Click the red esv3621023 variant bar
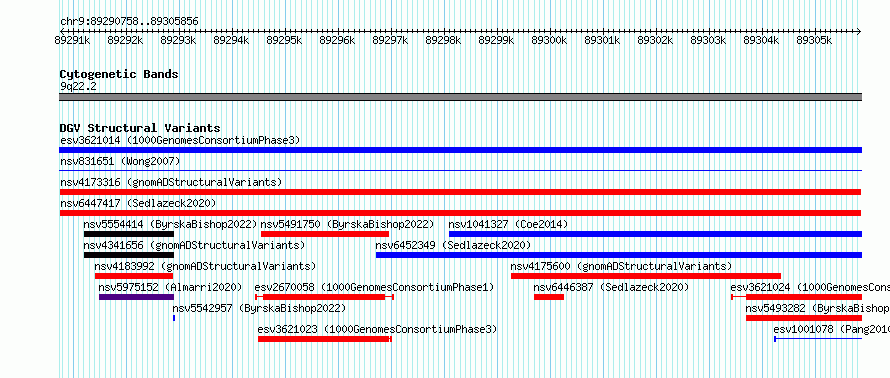890x378 pixels. point(324,339)
